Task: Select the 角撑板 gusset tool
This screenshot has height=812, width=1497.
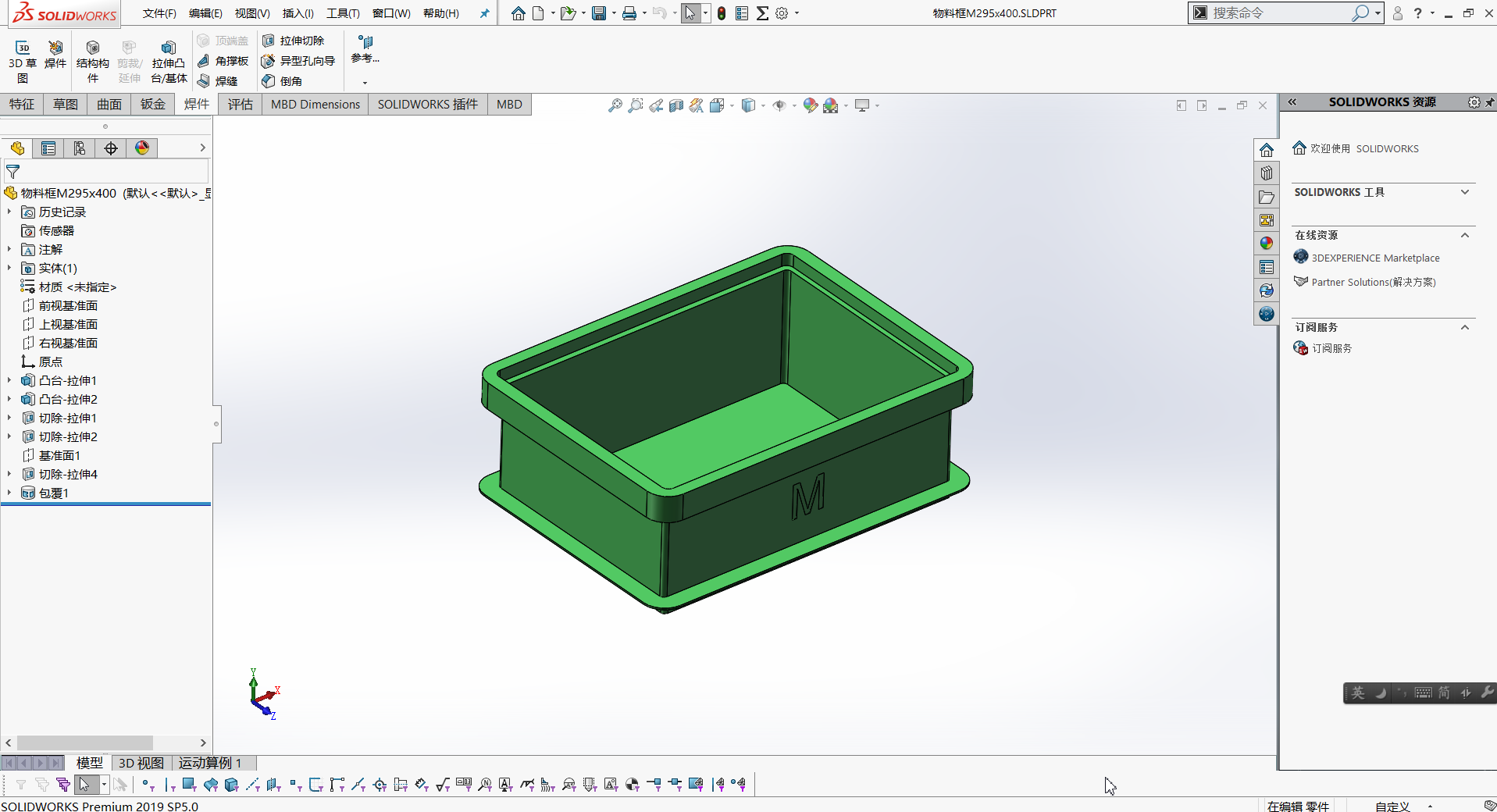Action: click(223, 61)
